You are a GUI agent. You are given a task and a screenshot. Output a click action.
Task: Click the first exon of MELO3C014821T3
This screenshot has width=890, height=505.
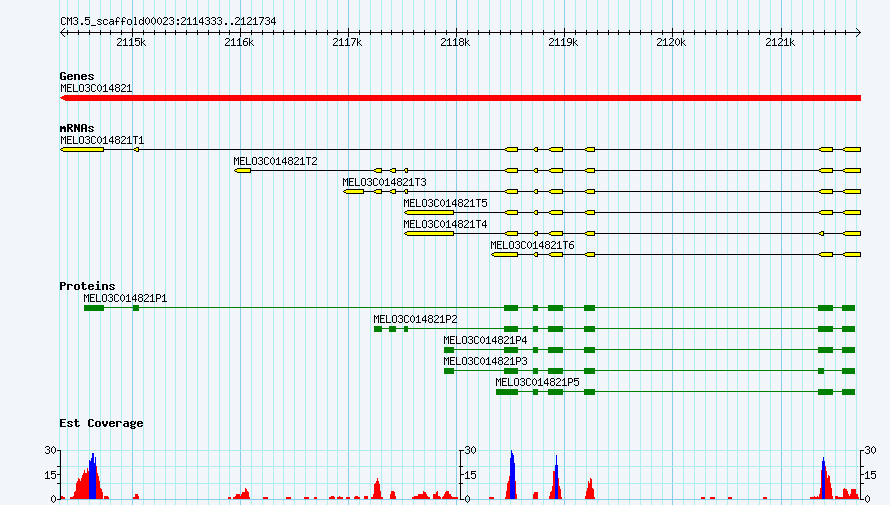[x=354, y=192]
